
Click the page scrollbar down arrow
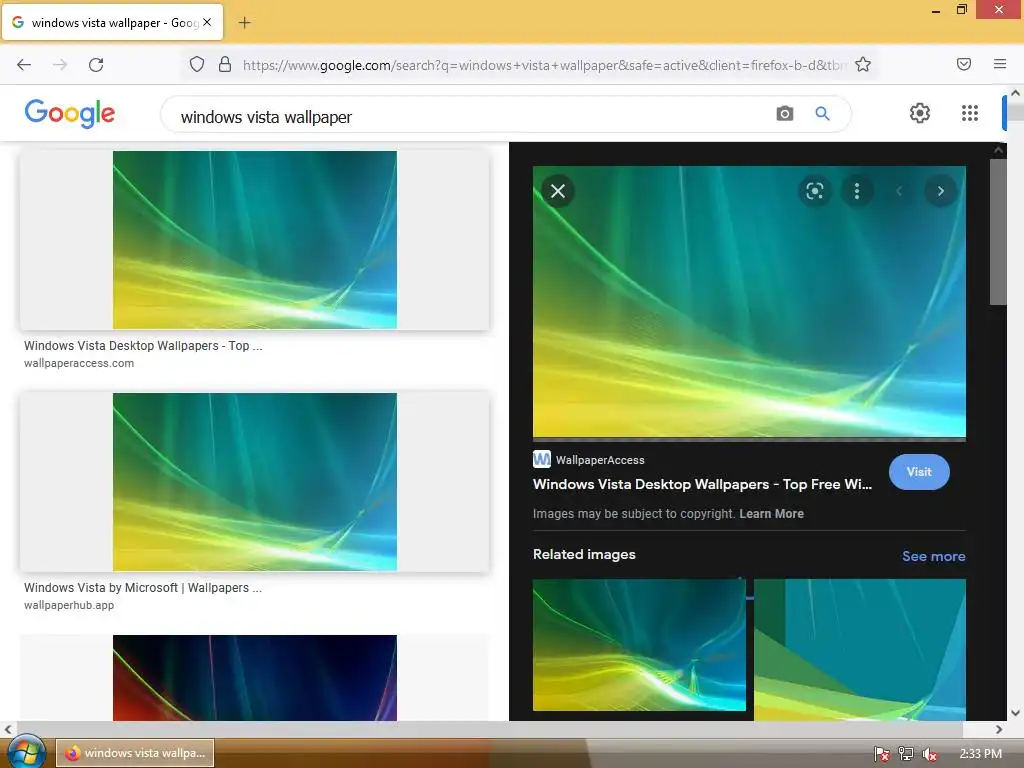point(1016,713)
